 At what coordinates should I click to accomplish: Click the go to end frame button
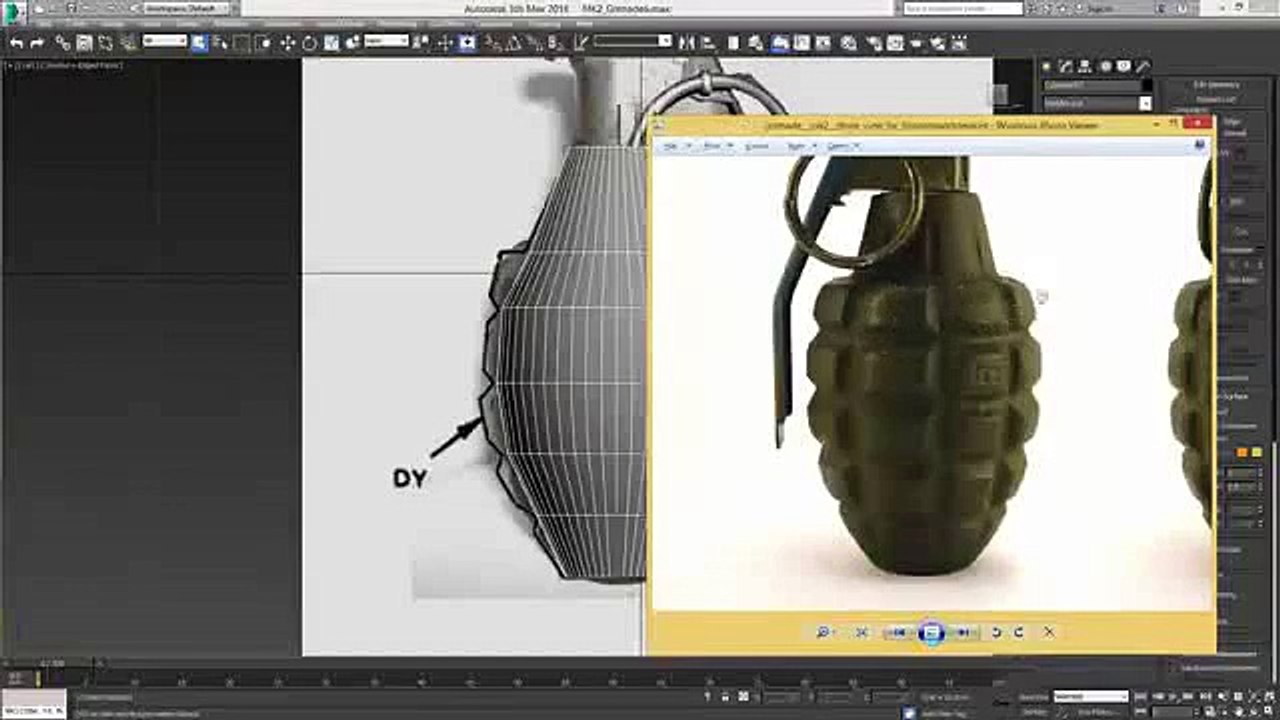pos(1205,696)
